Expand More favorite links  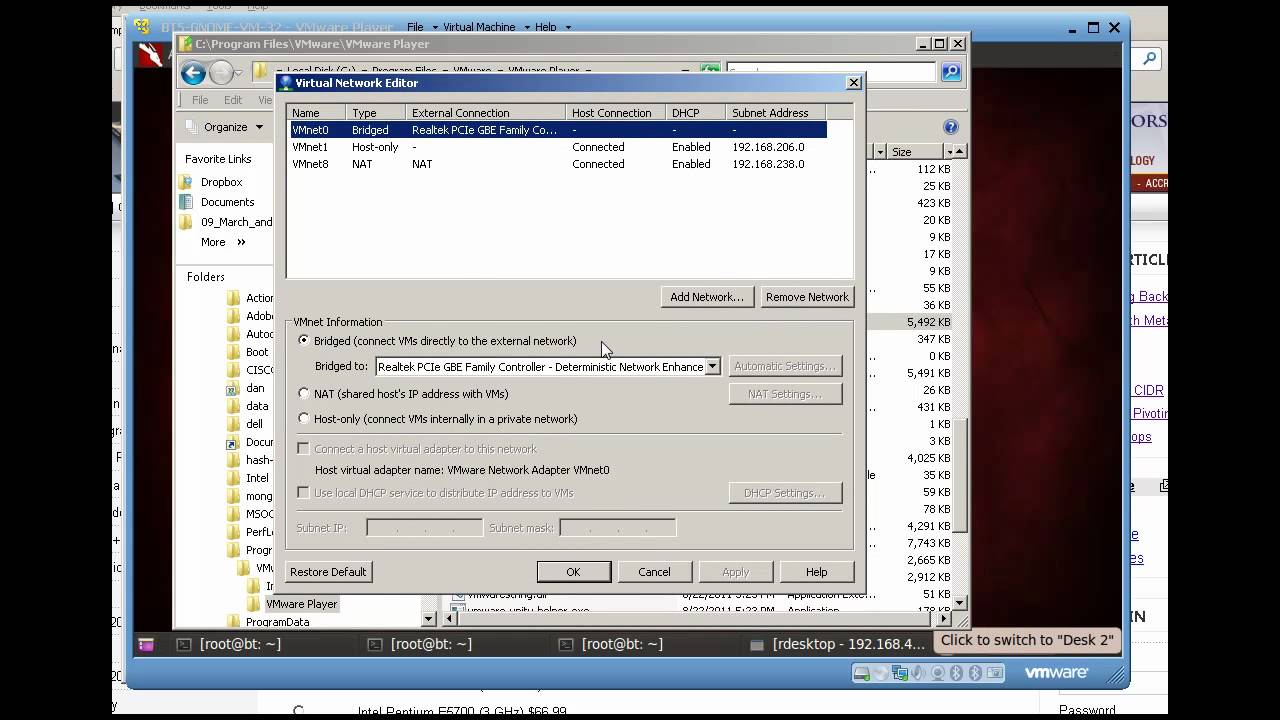(223, 242)
